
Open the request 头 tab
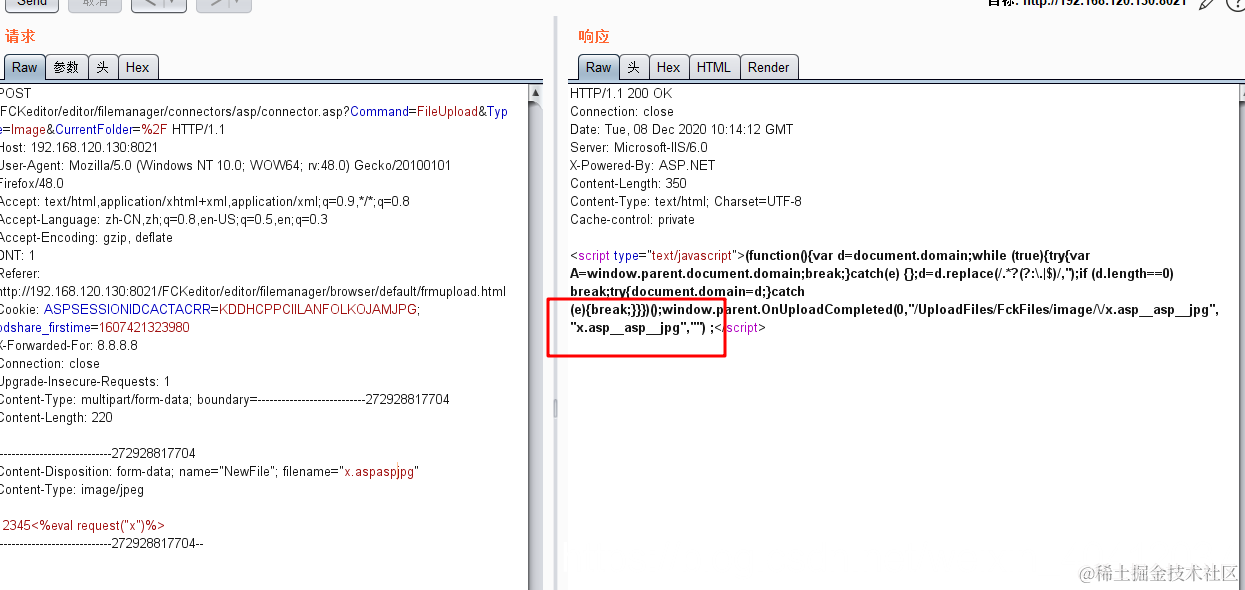pos(103,67)
